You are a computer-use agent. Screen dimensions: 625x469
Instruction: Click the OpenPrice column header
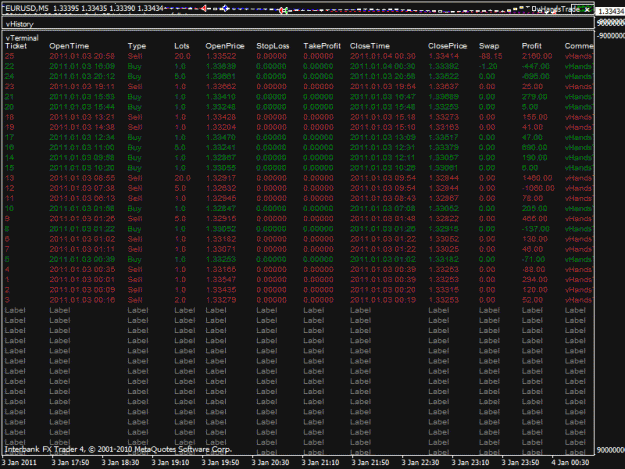[225, 46]
